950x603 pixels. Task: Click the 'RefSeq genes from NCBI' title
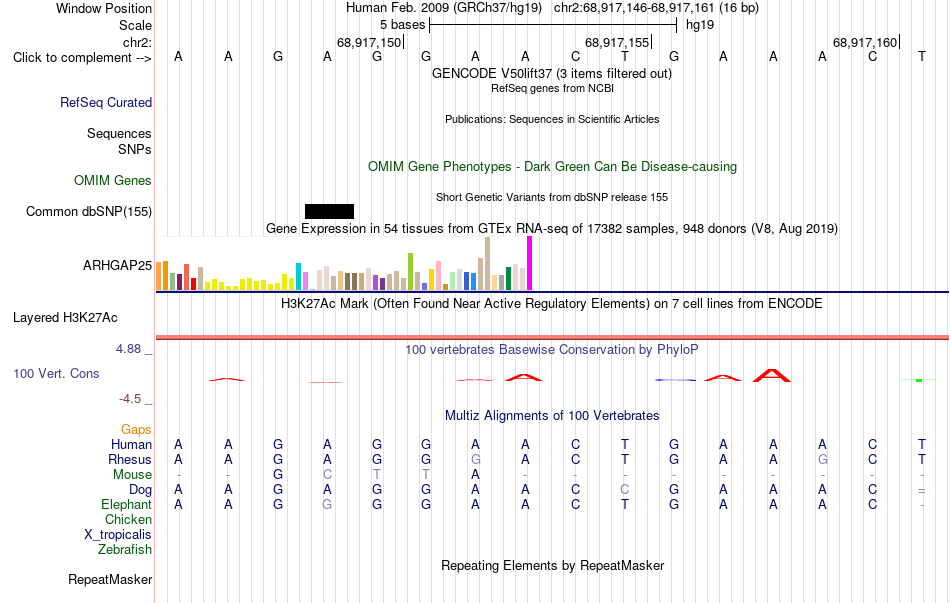[x=552, y=88]
